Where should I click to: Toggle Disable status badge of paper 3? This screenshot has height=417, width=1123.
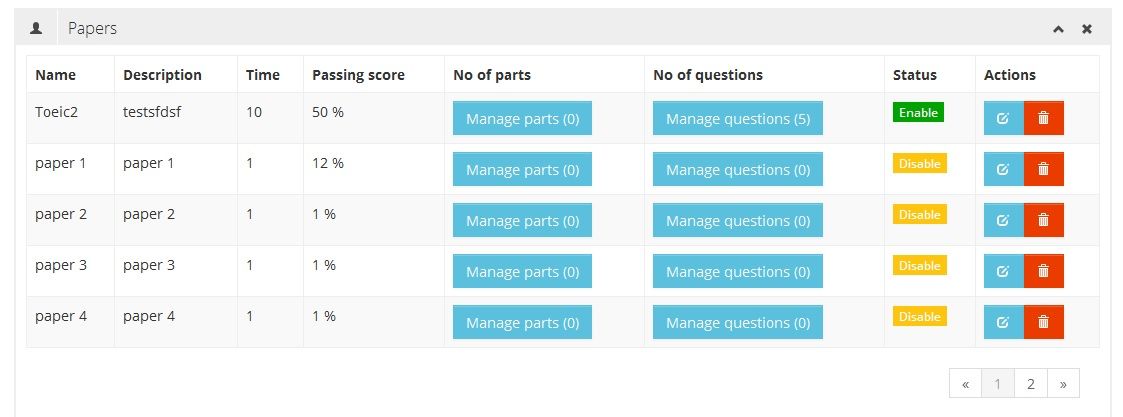pyautogui.click(x=919, y=265)
